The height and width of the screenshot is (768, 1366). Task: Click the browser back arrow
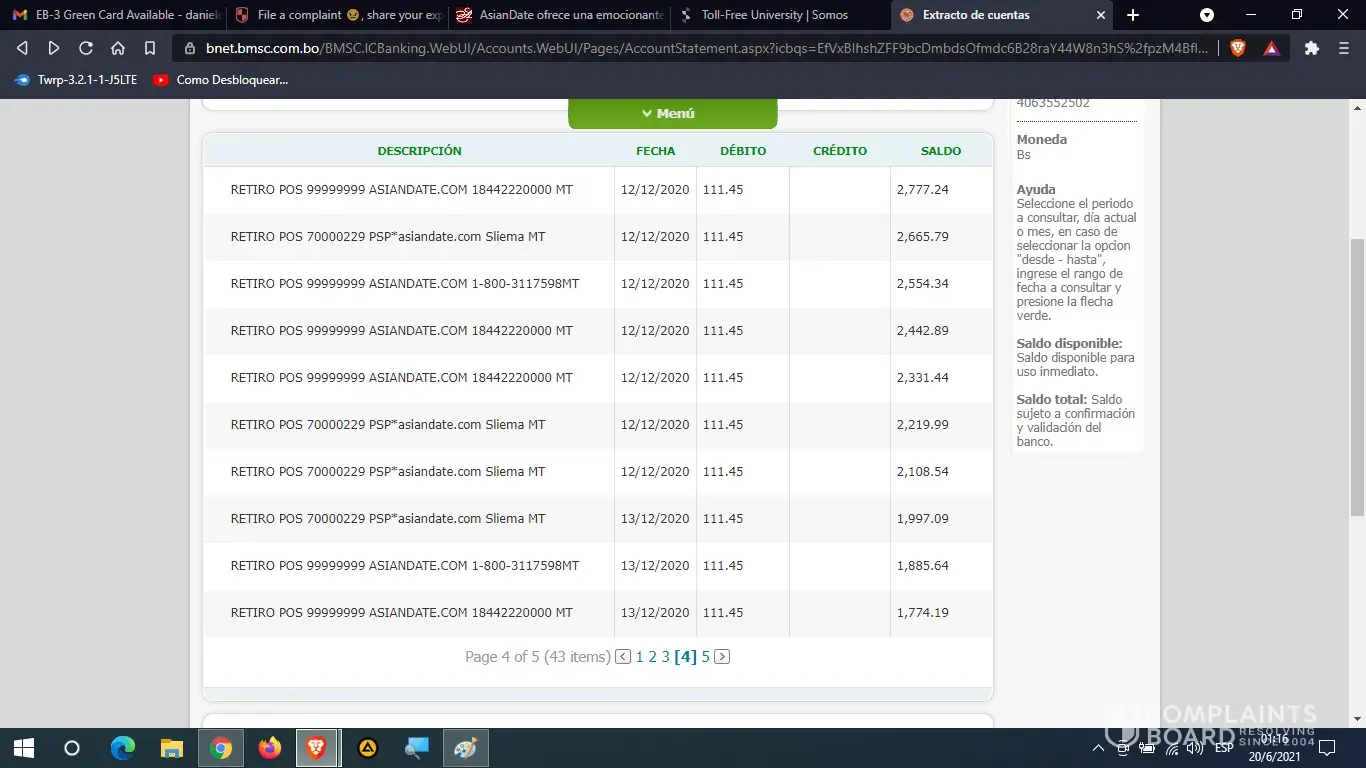tap(22, 48)
